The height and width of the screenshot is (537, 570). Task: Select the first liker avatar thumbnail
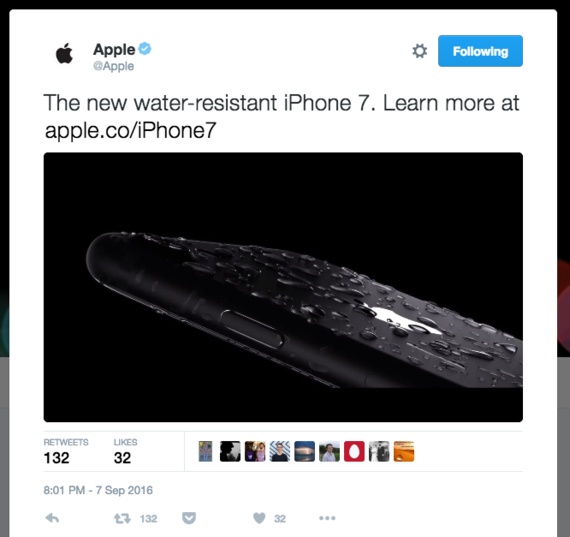click(x=205, y=452)
